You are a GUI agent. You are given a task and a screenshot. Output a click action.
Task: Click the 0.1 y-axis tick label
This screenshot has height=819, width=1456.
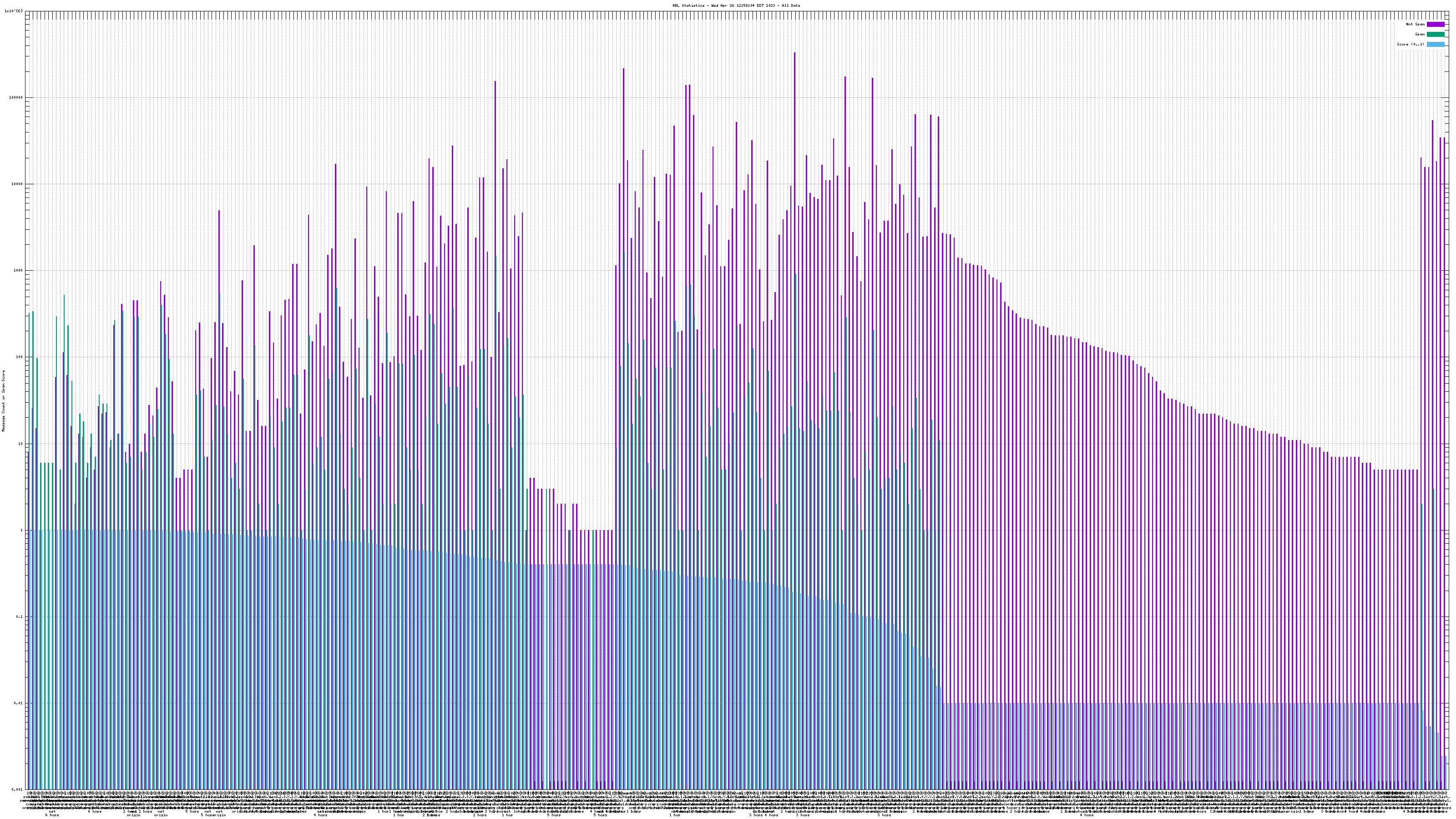click(19, 617)
